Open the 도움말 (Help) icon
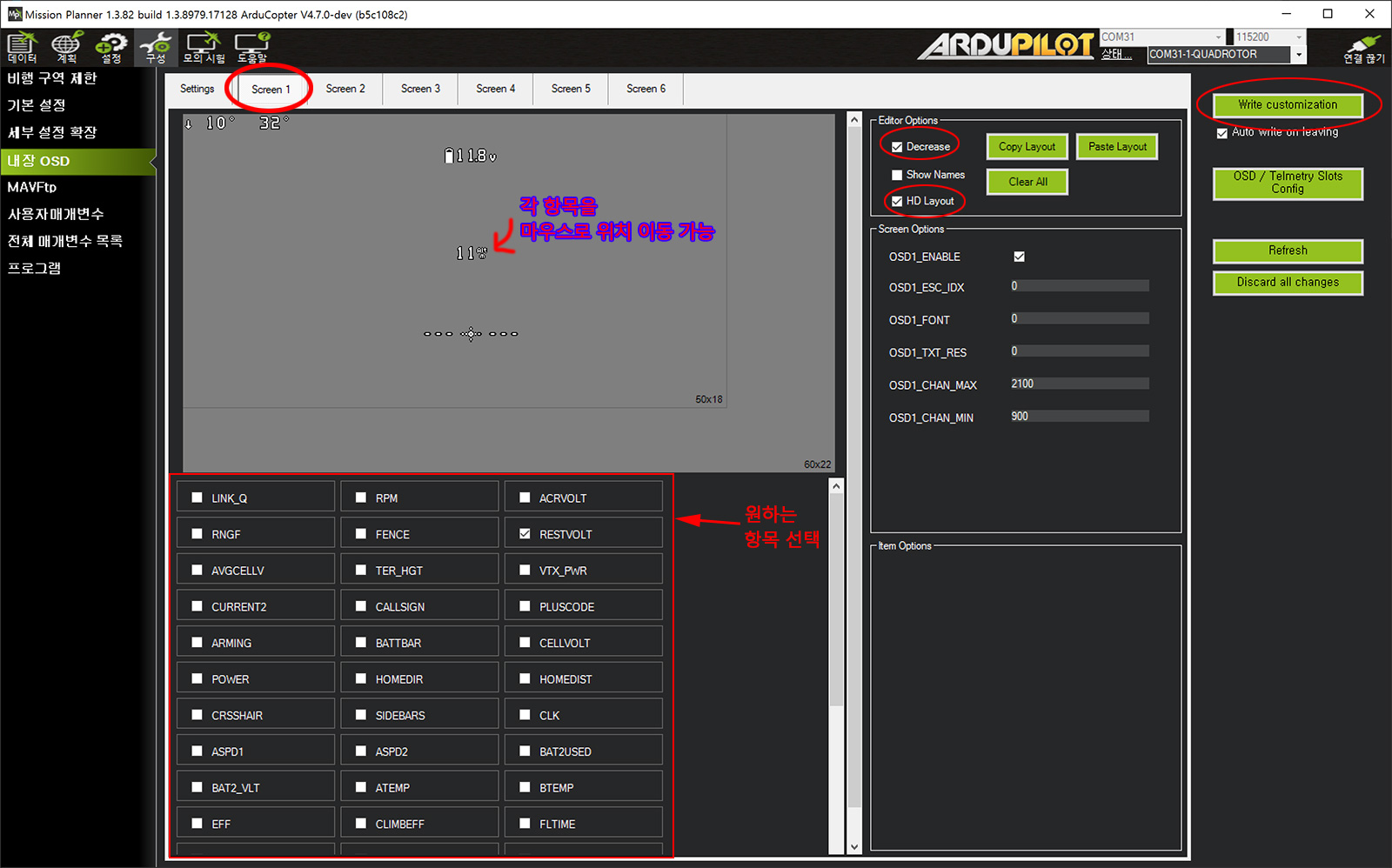Image resolution: width=1392 pixels, height=868 pixels. coord(252,48)
